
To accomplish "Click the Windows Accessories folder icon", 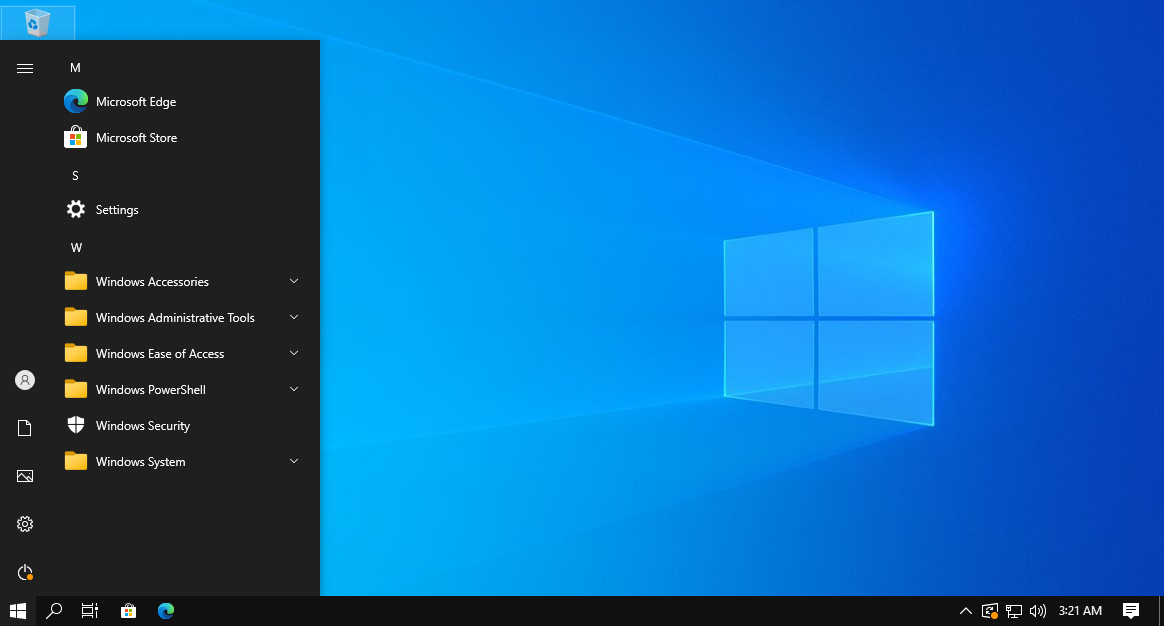I will pyautogui.click(x=76, y=281).
